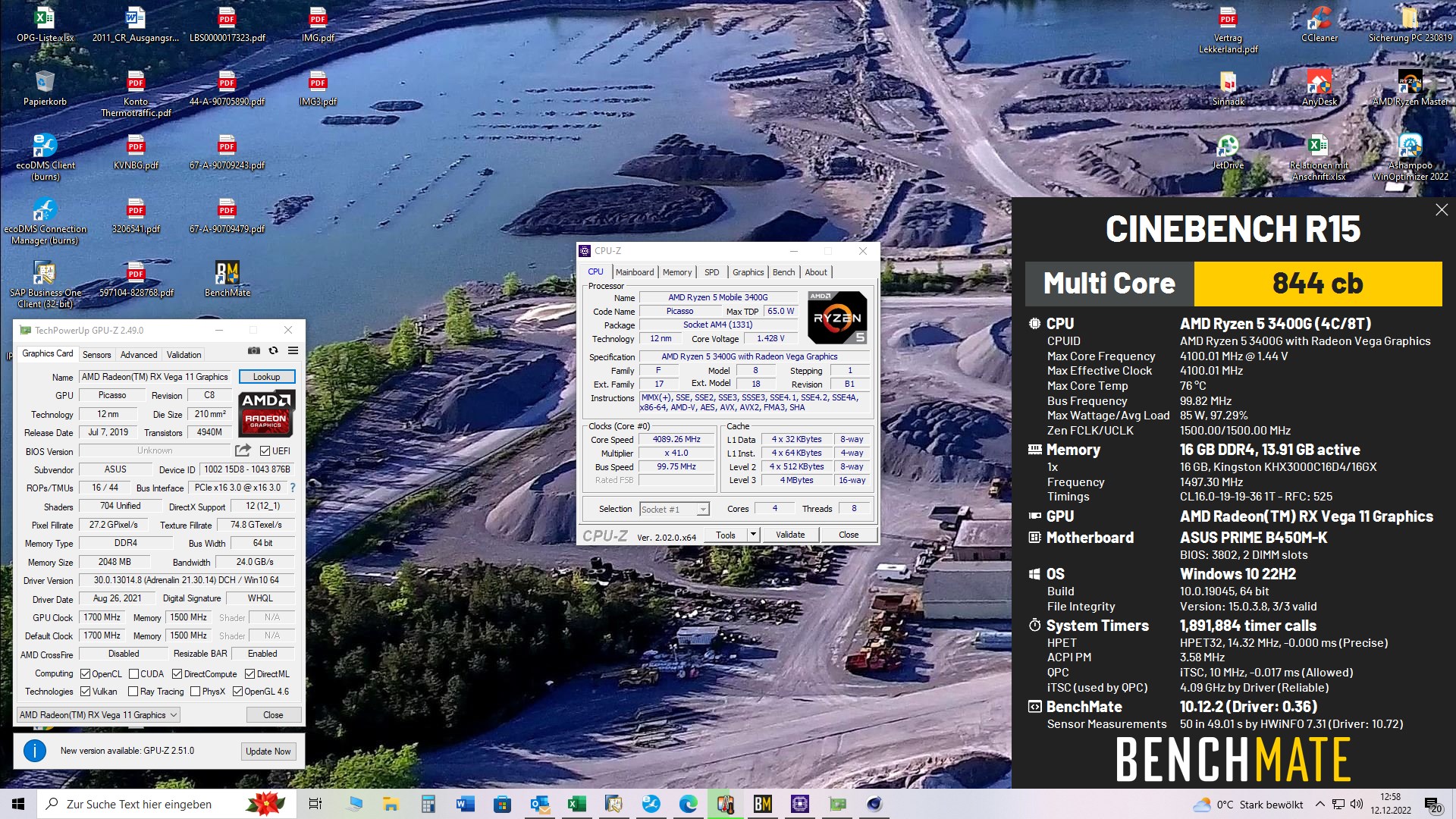The image size is (1456, 819).
Task: Toggle OpenCL checkbox
Action: [x=86, y=673]
